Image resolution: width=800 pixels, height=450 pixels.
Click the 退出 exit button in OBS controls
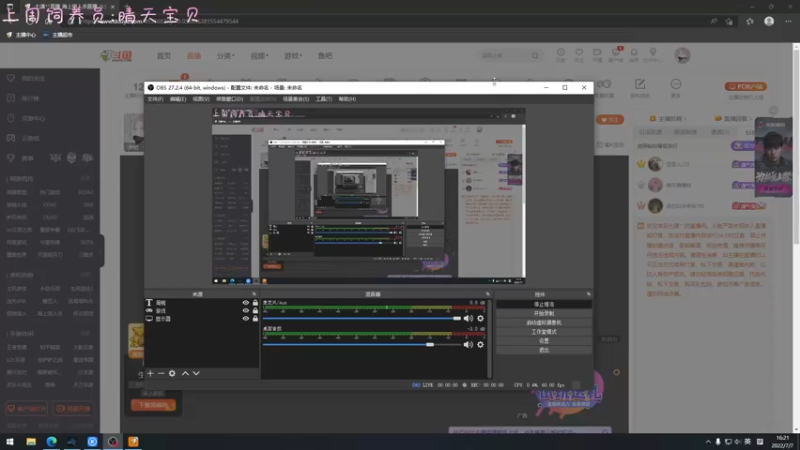click(x=544, y=350)
